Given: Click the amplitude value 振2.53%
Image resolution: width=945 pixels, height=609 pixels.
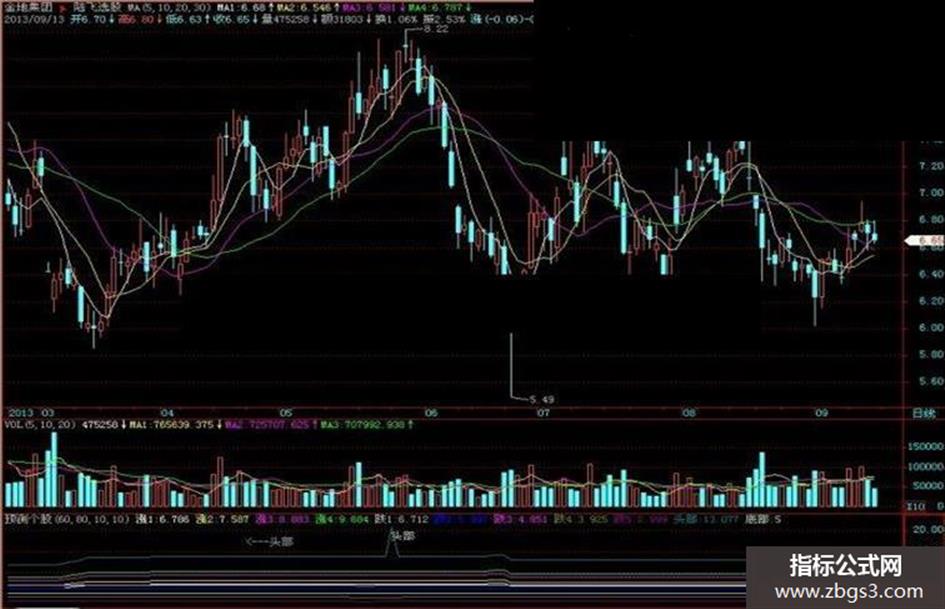Looking at the screenshot, I should 444,19.
